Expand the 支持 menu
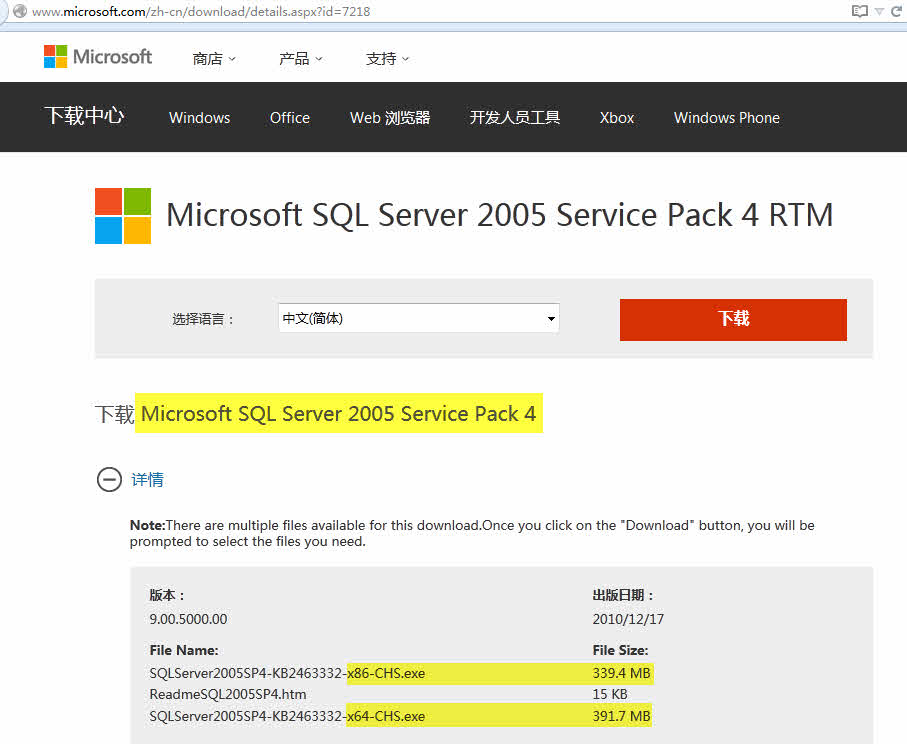Viewport: 907px width, 744px height. point(388,59)
